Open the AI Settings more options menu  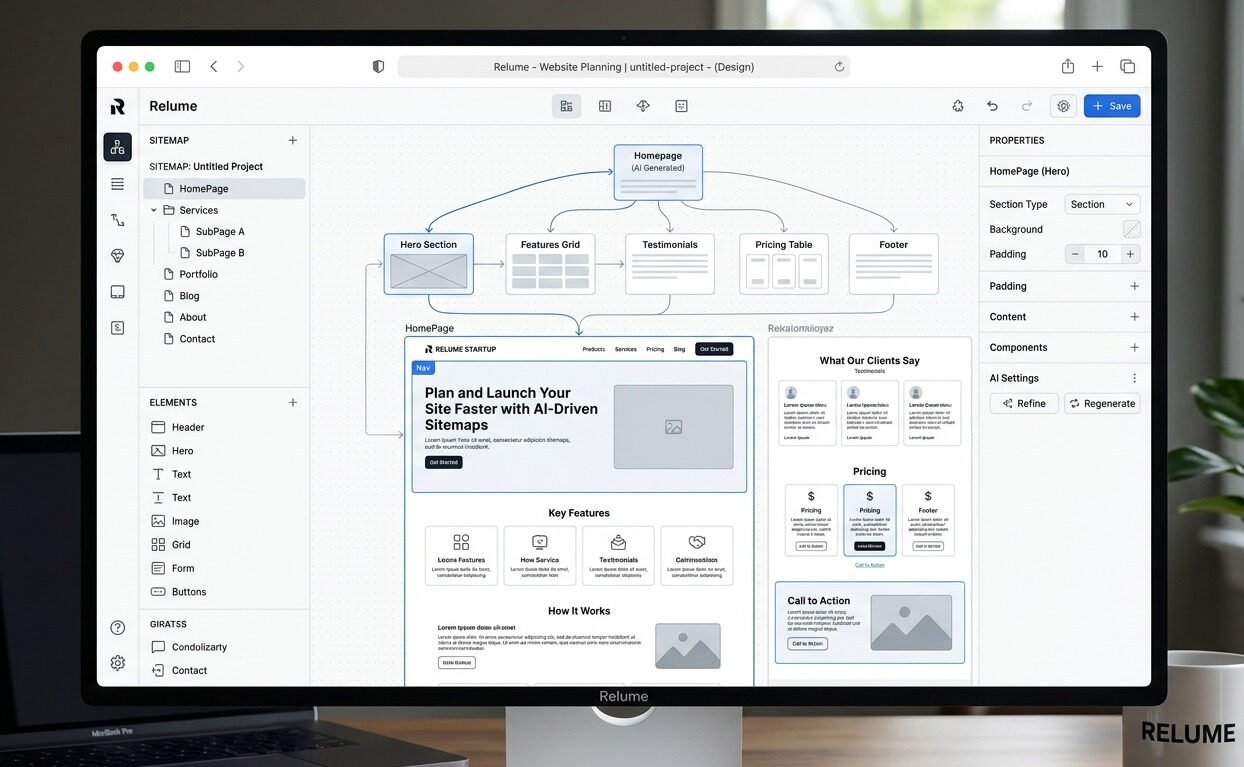pyautogui.click(x=1134, y=378)
